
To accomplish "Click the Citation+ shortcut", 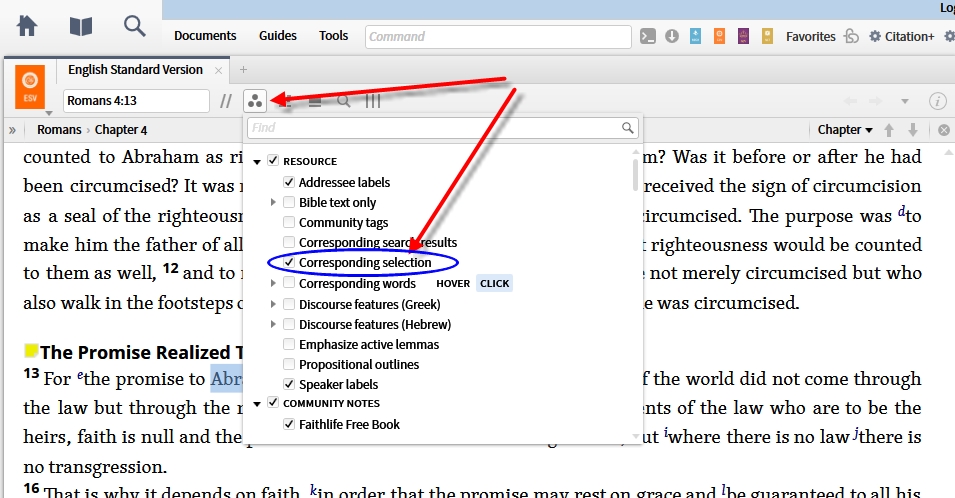I will tap(909, 37).
